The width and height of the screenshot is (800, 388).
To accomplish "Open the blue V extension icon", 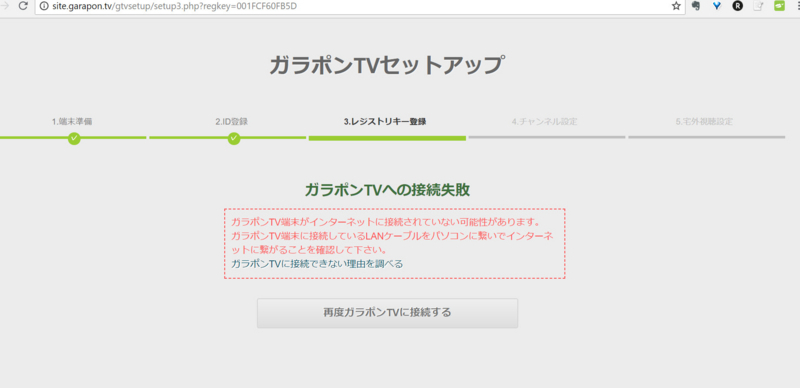I will click(717, 6).
